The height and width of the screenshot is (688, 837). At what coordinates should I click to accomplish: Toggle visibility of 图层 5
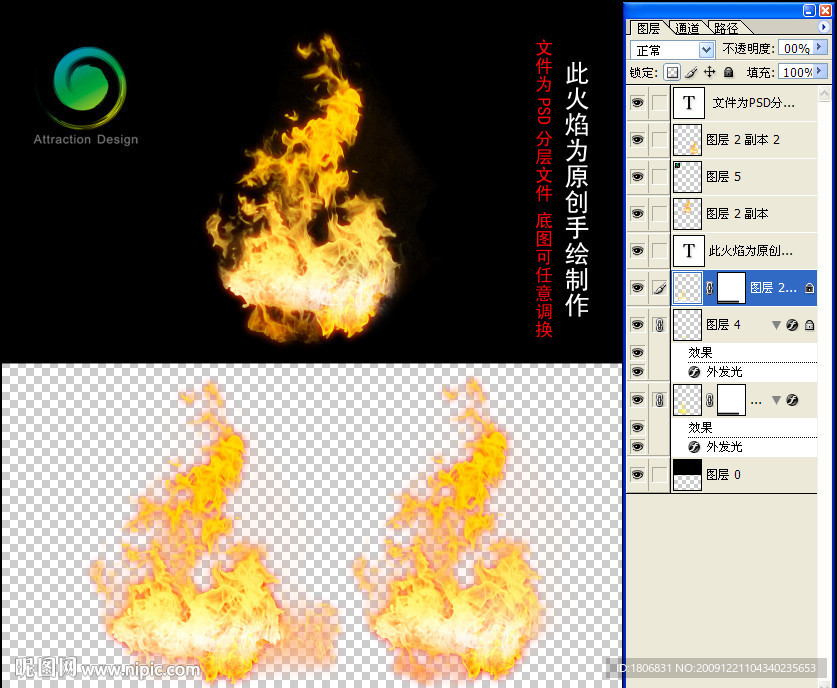(x=637, y=176)
